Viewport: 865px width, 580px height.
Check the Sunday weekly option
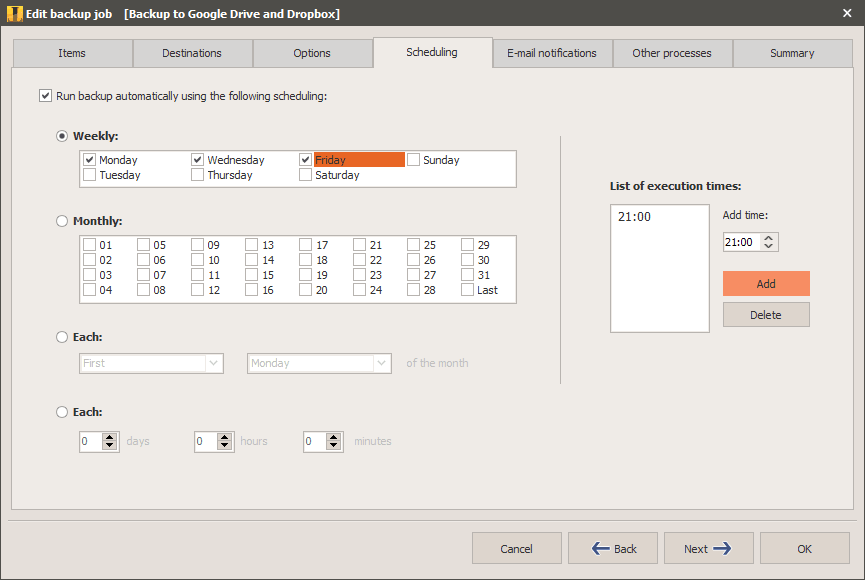pyautogui.click(x=414, y=160)
